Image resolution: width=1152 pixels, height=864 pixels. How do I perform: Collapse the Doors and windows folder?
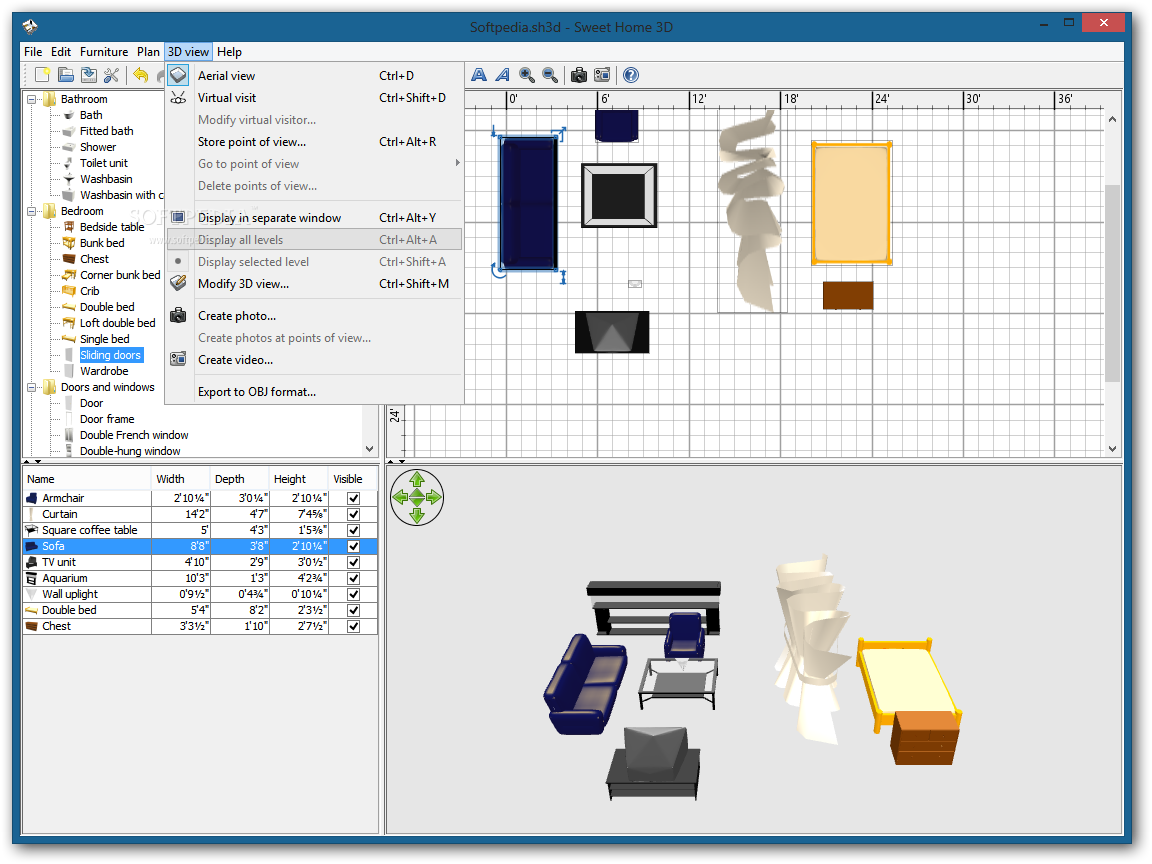point(32,387)
